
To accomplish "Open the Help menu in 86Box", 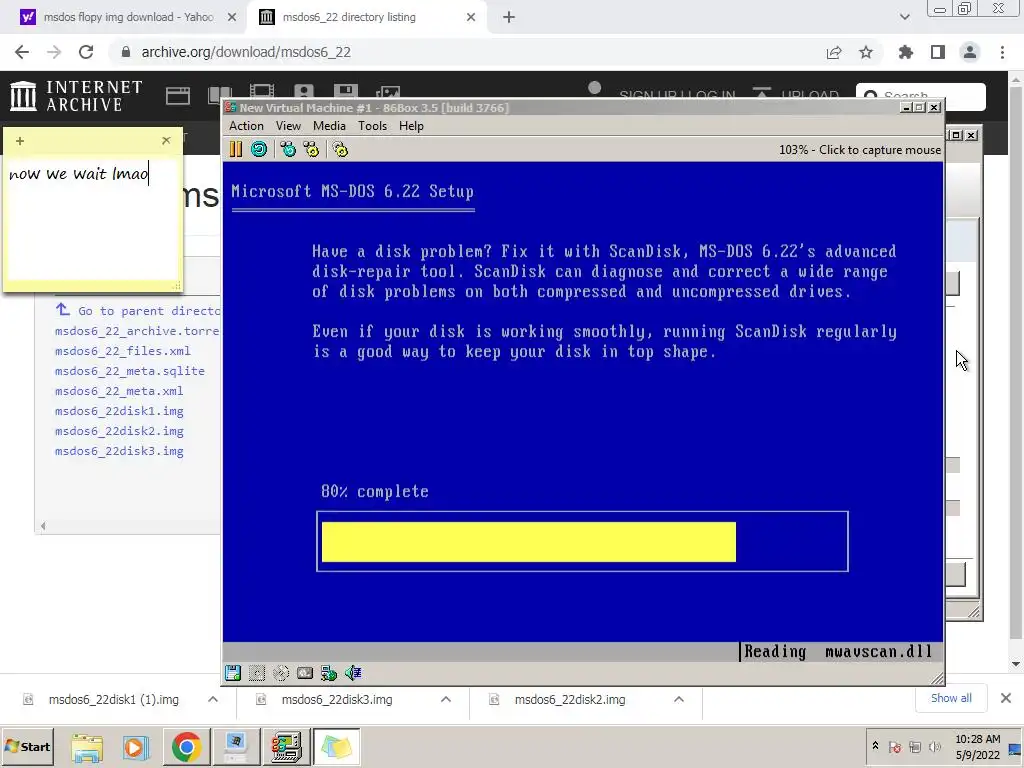I will coord(411,126).
